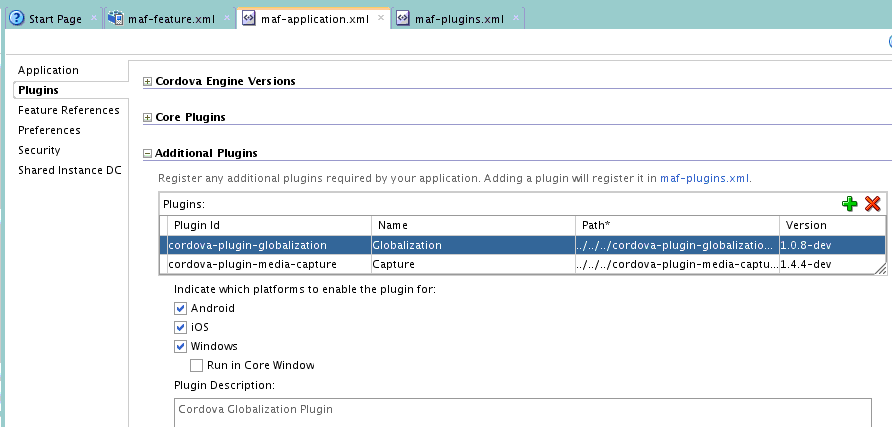Click the maf-application.xml tab file icon
The height and width of the screenshot is (427, 892).
(x=249, y=18)
